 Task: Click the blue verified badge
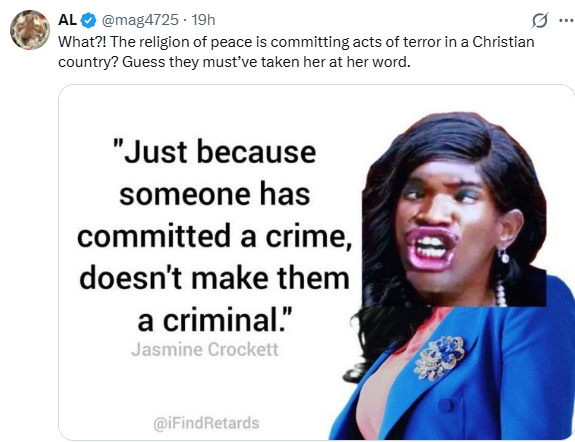pyautogui.click(x=88, y=20)
